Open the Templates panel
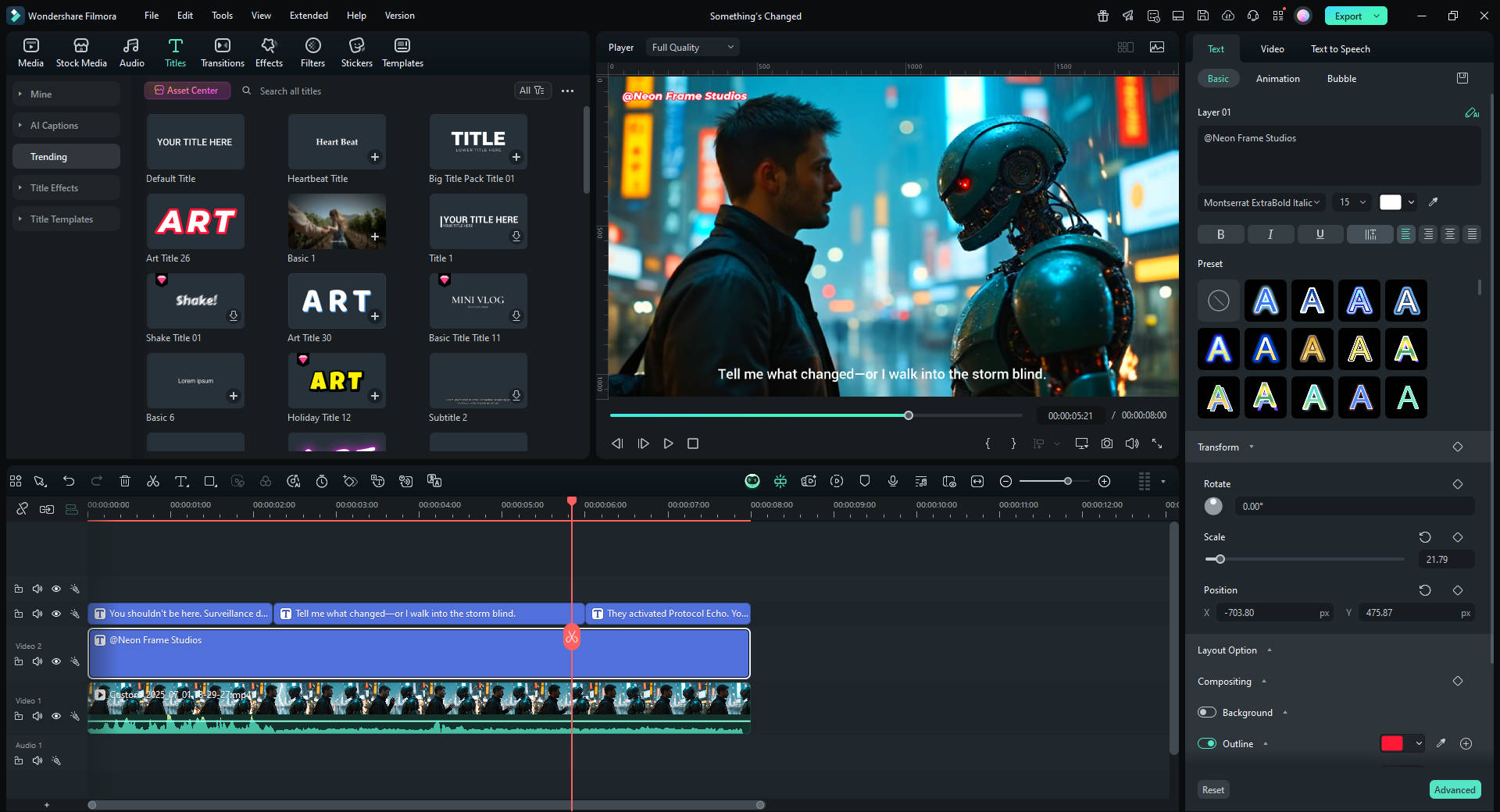Screen dimensions: 1500x812 pyautogui.click(x=402, y=52)
